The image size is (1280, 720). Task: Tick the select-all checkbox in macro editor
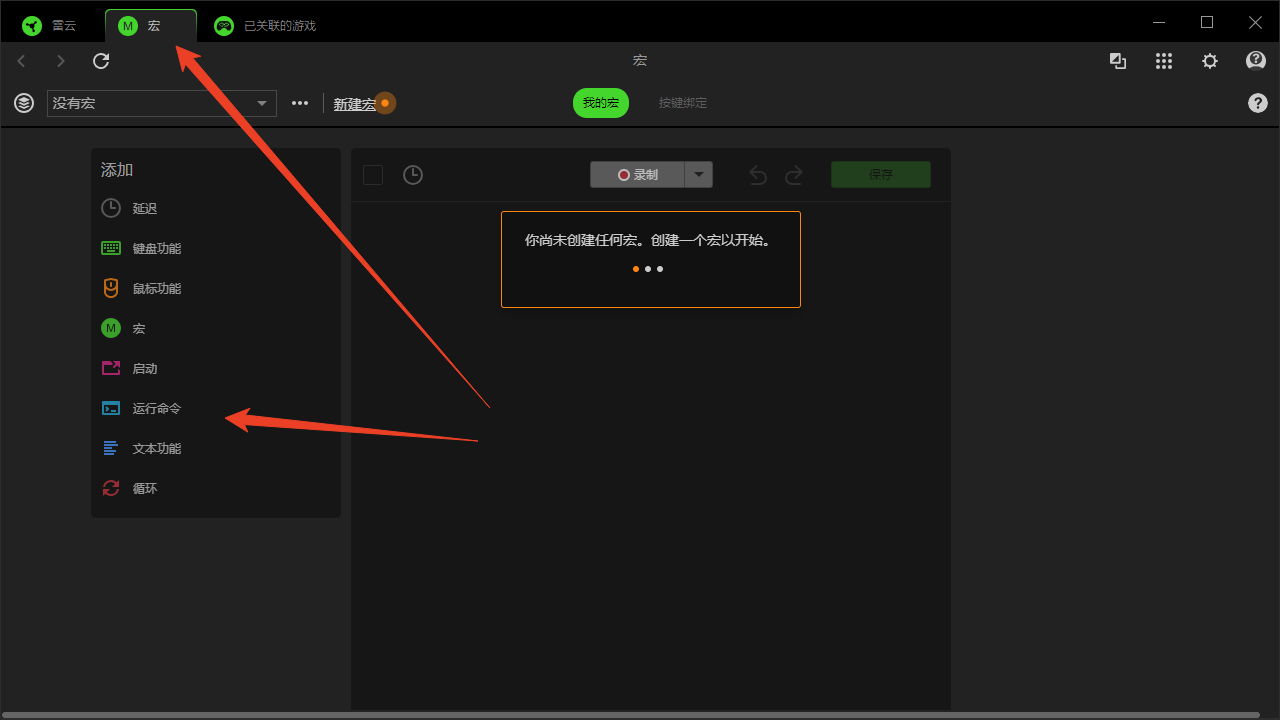point(373,175)
